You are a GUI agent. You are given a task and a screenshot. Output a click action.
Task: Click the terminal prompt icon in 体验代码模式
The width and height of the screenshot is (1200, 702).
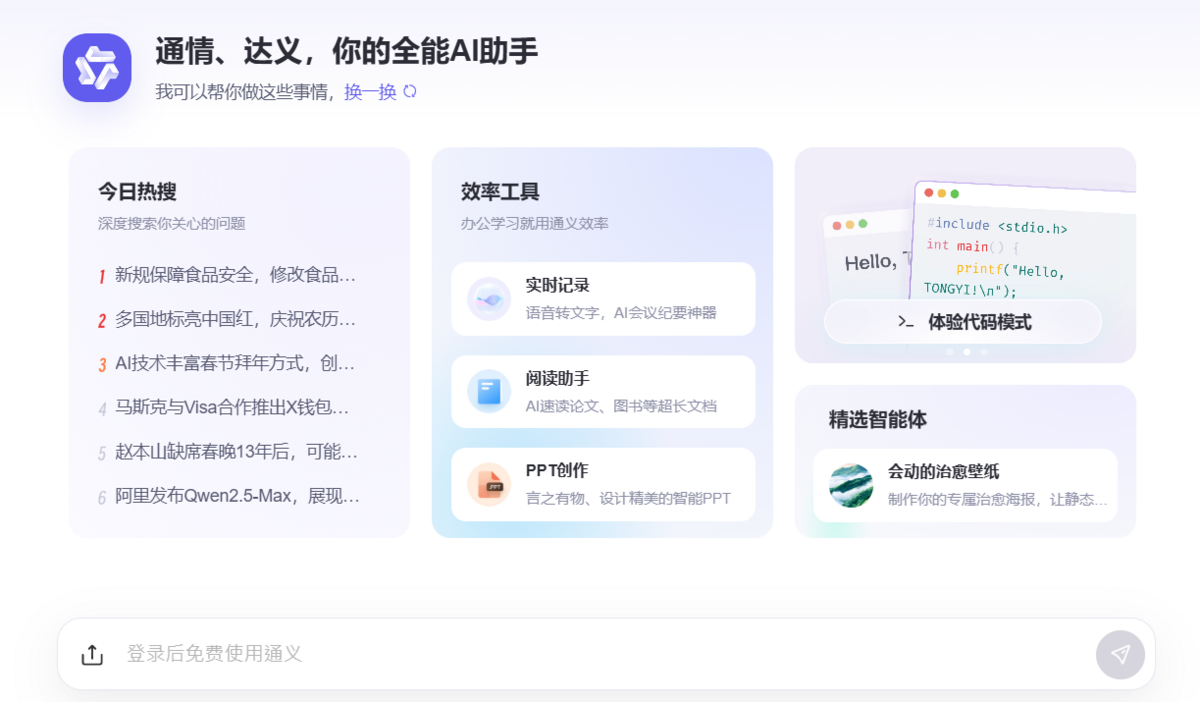point(906,322)
